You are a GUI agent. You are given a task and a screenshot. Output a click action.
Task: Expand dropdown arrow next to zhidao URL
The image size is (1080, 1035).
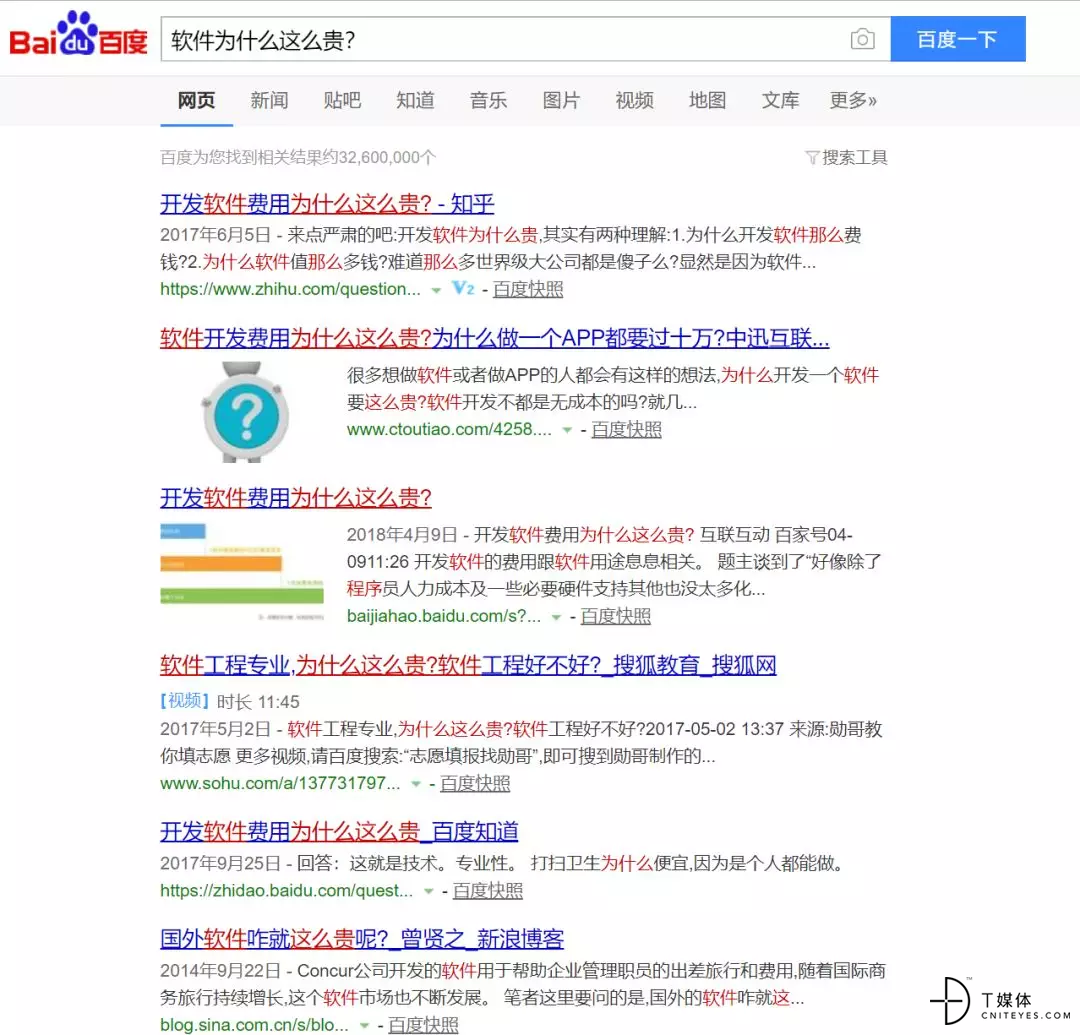click(428, 892)
